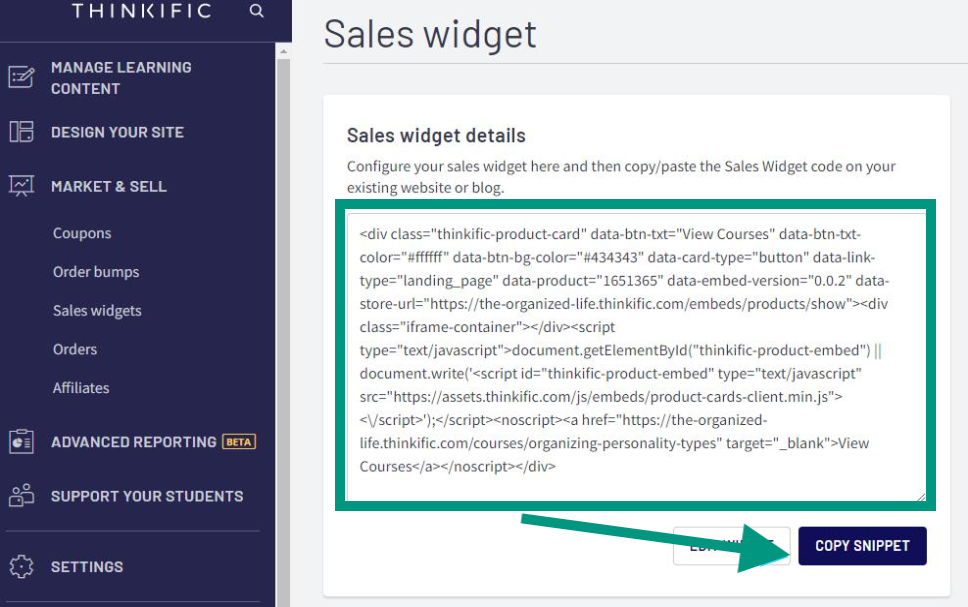Image resolution: width=968 pixels, height=607 pixels.
Task: Select Affiliates in the sidebar
Action: [81, 388]
